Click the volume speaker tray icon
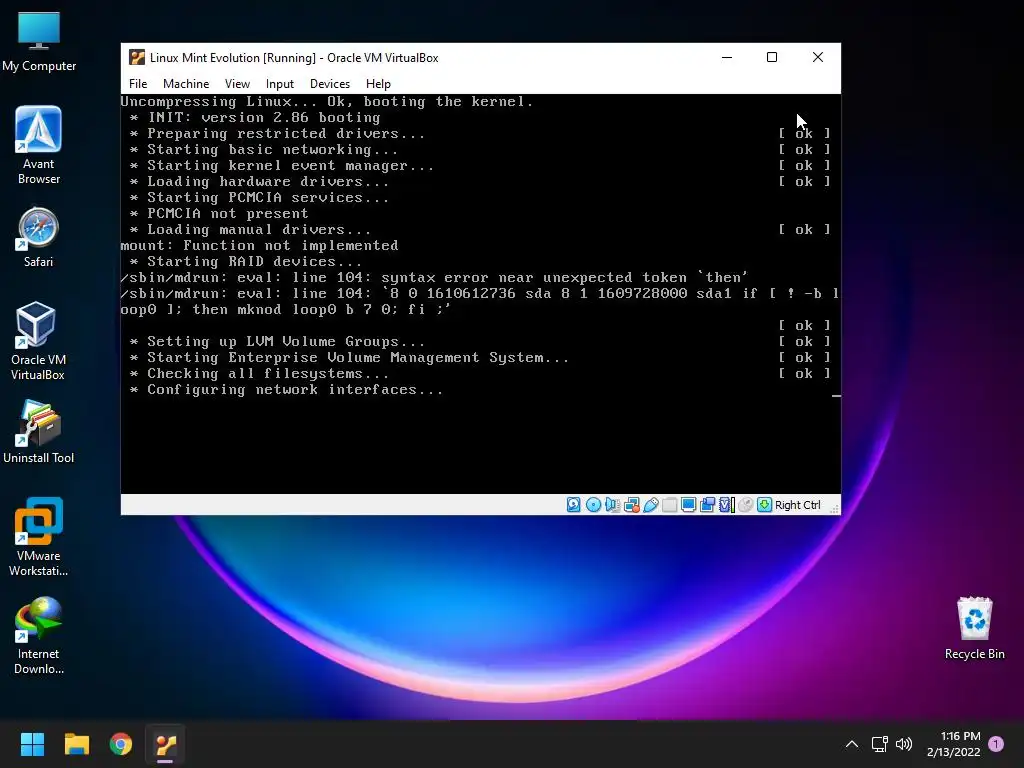Screen dimensions: 1024x768 pyautogui.click(x=904, y=744)
